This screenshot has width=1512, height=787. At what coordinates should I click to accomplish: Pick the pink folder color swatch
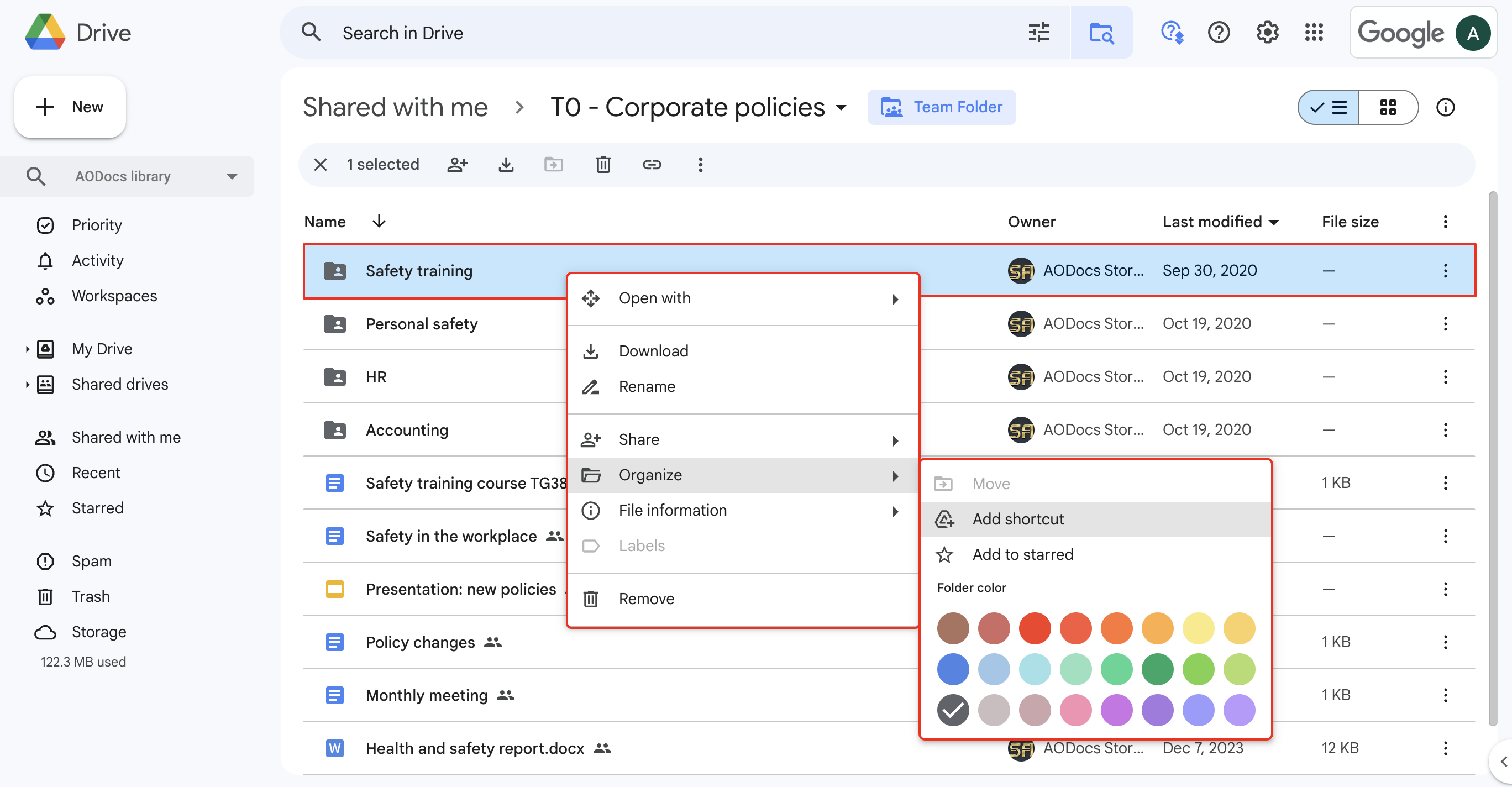[x=1075, y=710]
